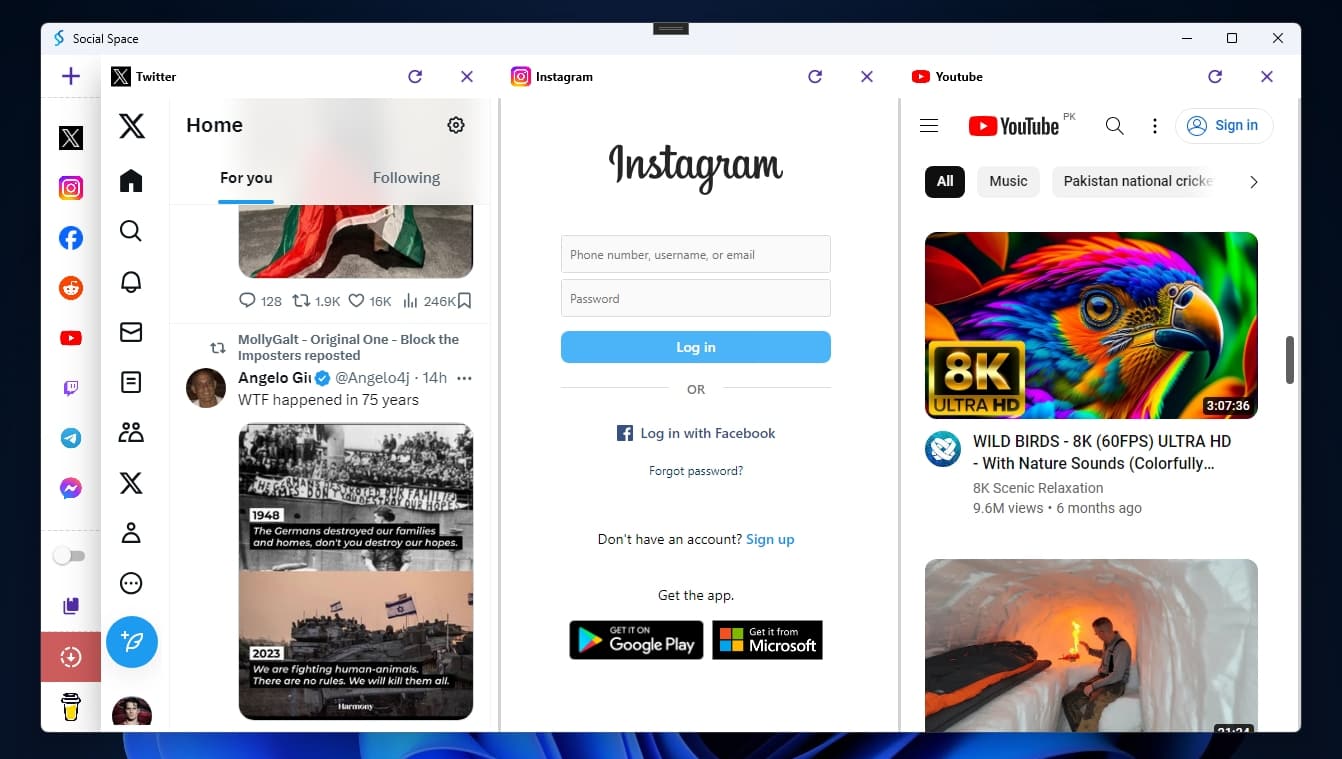Select the Music filter chip
1342x759 pixels.
coord(1008,181)
